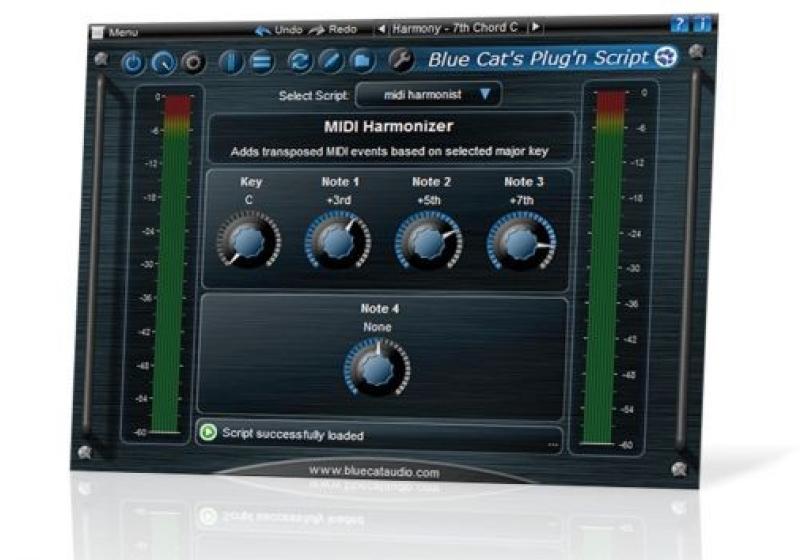Click the Note 1 value +3rd
This screenshot has width=800, height=560.
339,200
